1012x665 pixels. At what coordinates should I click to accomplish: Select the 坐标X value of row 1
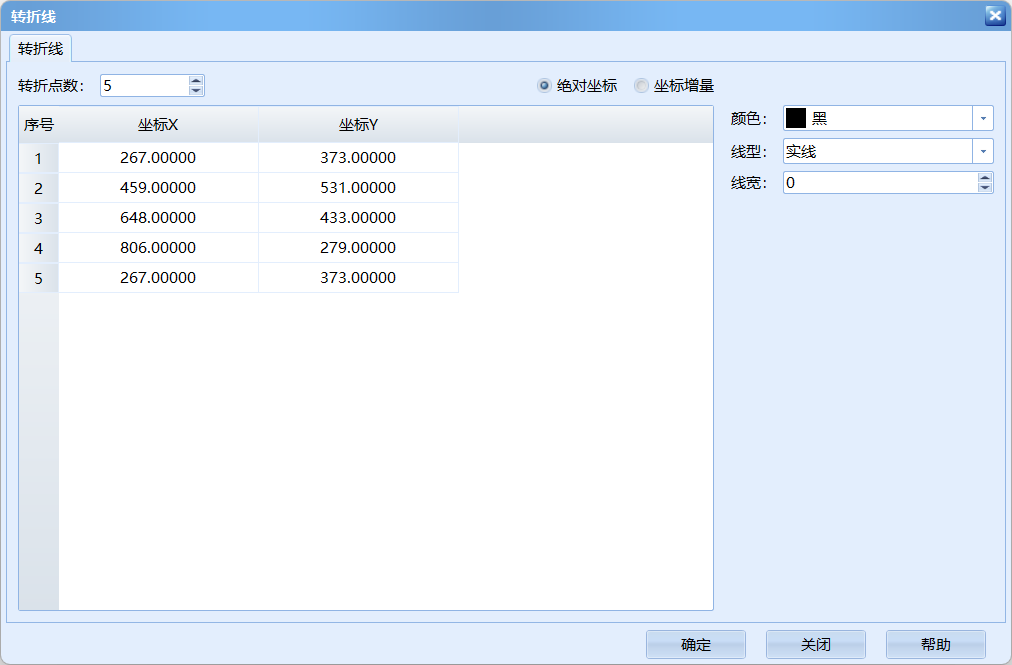click(158, 157)
